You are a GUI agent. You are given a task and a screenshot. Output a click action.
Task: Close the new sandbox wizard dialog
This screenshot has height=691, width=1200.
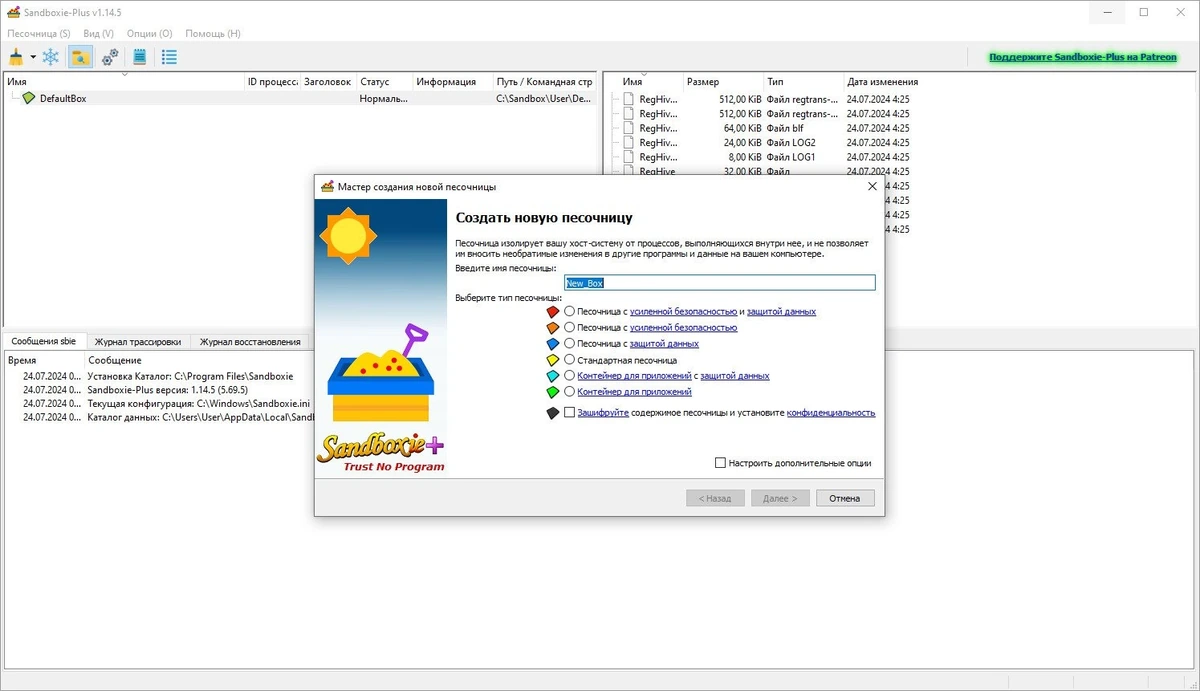click(872, 186)
